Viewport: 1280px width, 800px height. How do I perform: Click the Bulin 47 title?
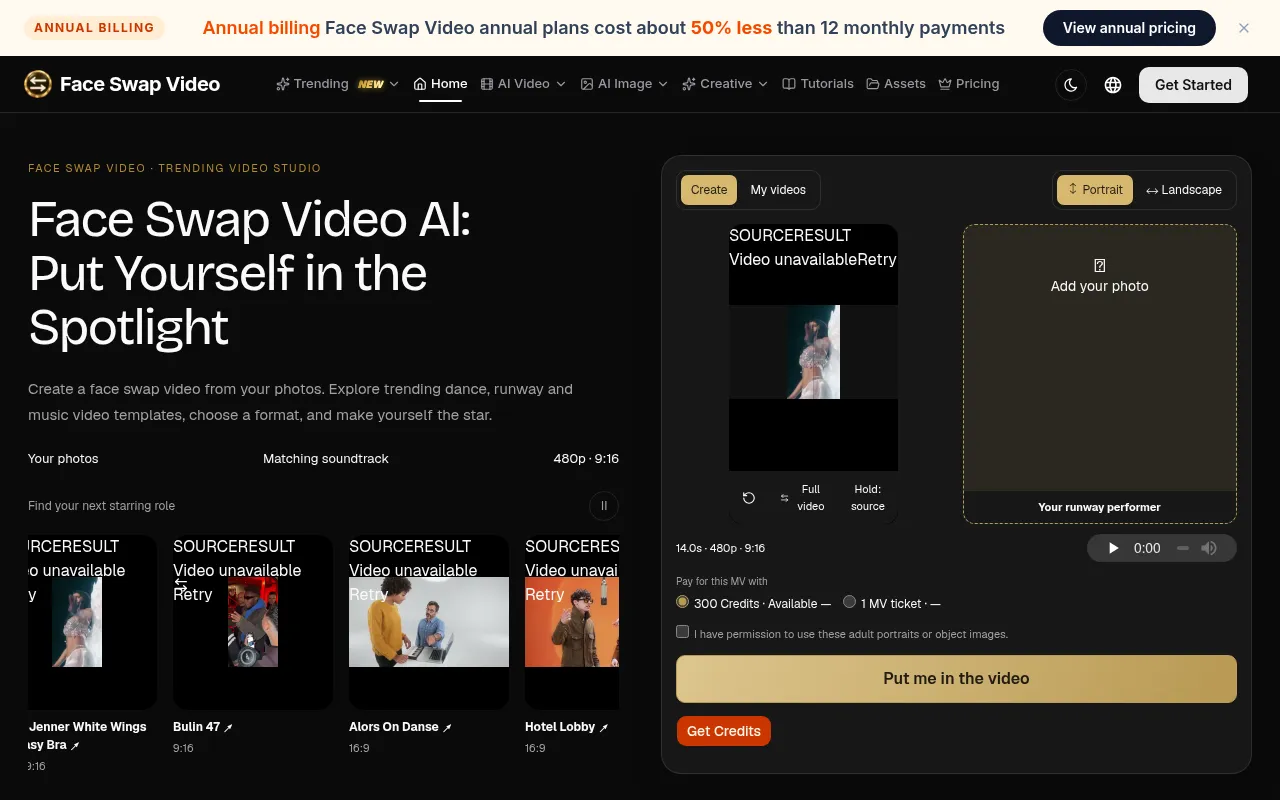[x=197, y=727]
